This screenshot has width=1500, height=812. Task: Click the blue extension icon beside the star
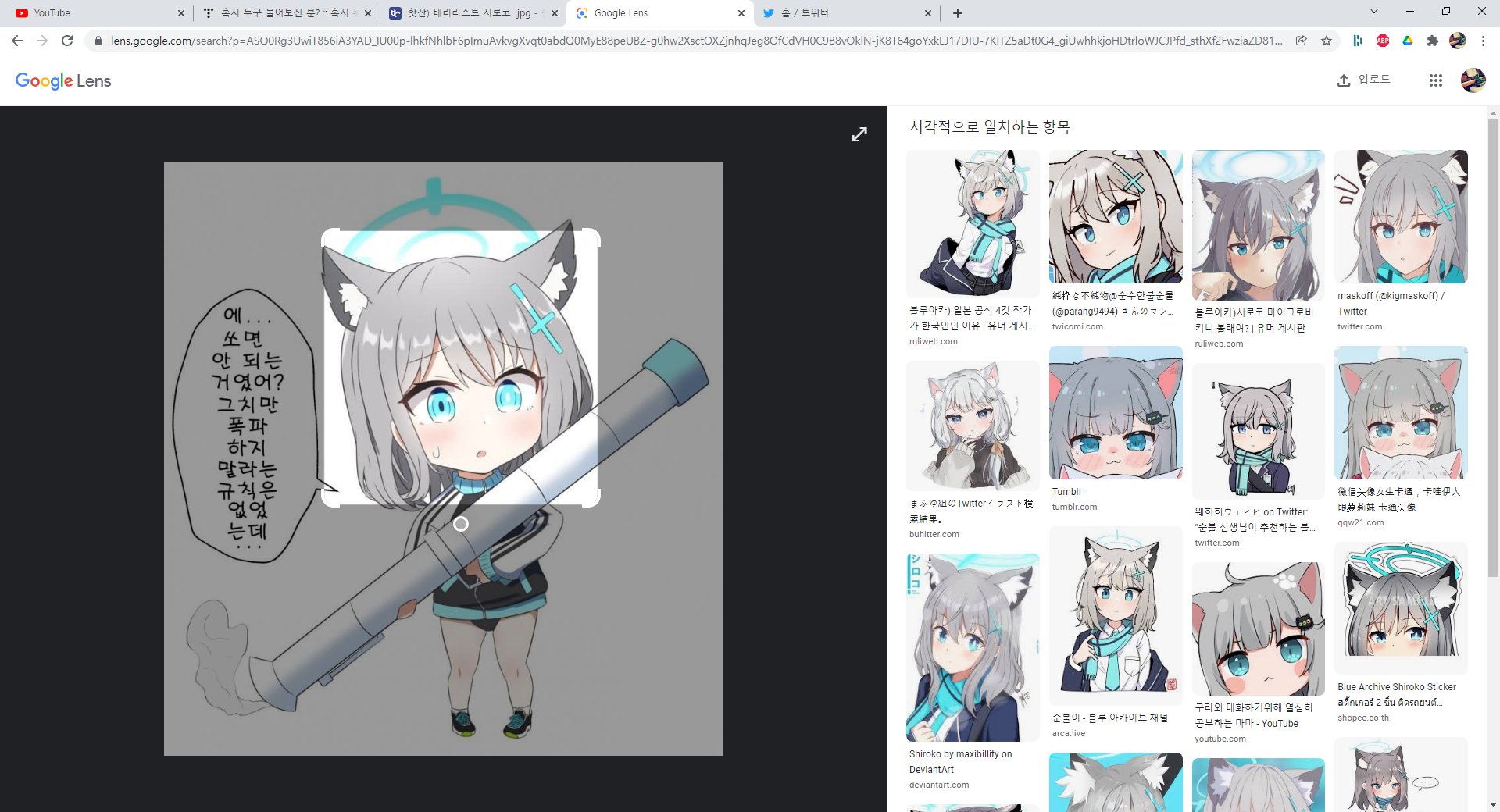(x=1358, y=41)
